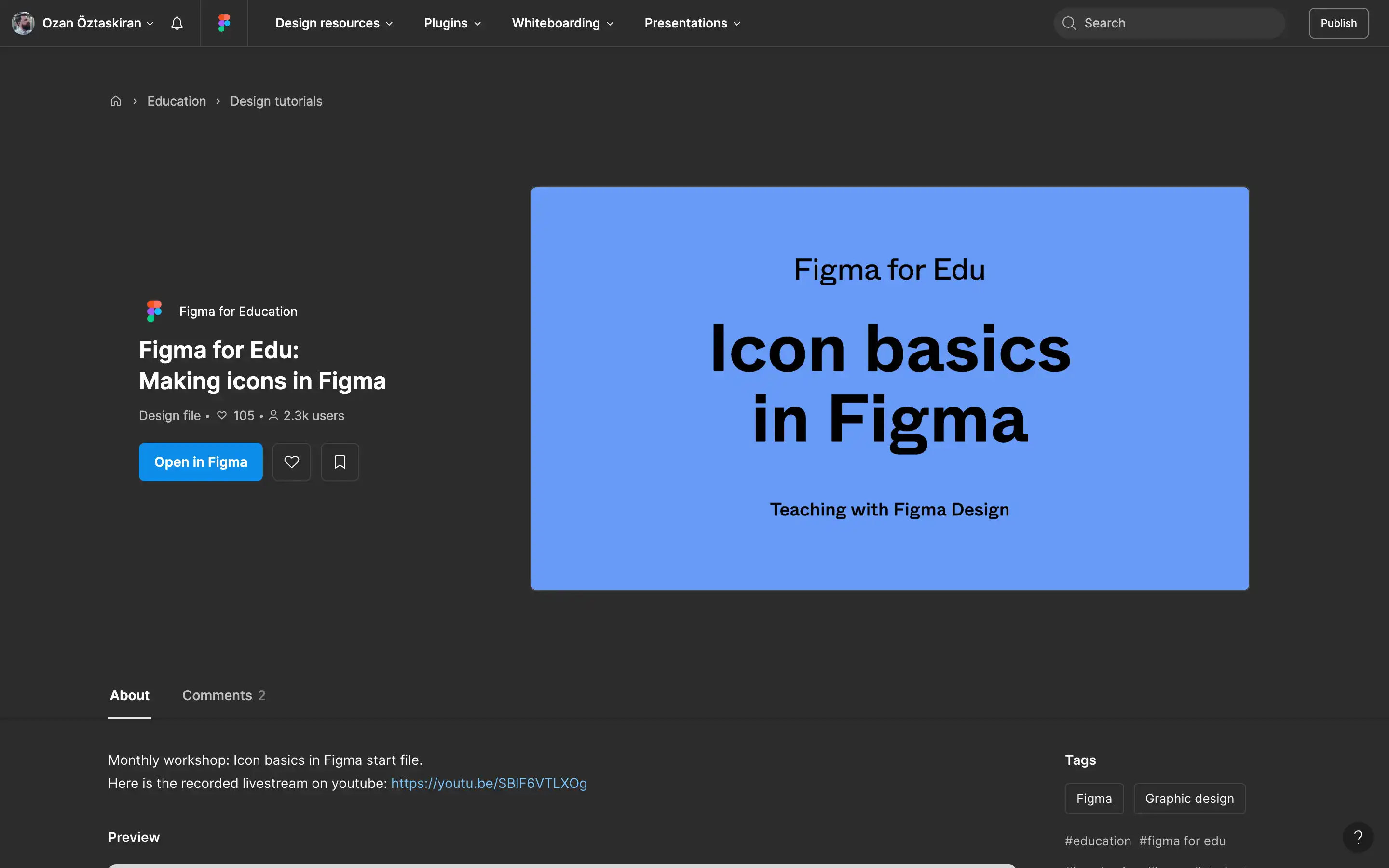Click the search magnifier icon
This screenshot has height=868, width=1389.
pyautogui.click(x=1069, y=23)
